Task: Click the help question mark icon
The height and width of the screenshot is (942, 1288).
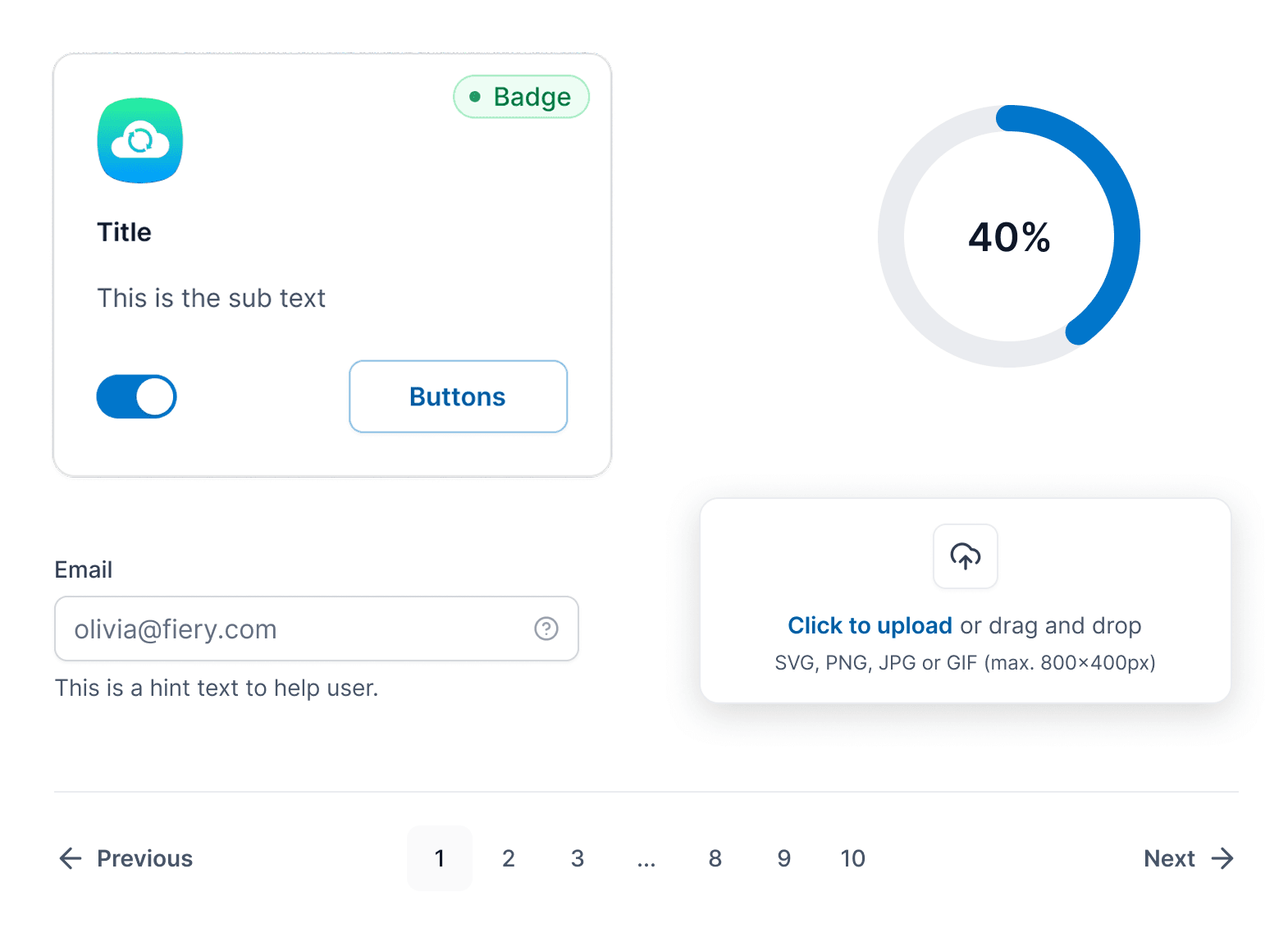Action: pyautogui.click(x=546, y=629)
